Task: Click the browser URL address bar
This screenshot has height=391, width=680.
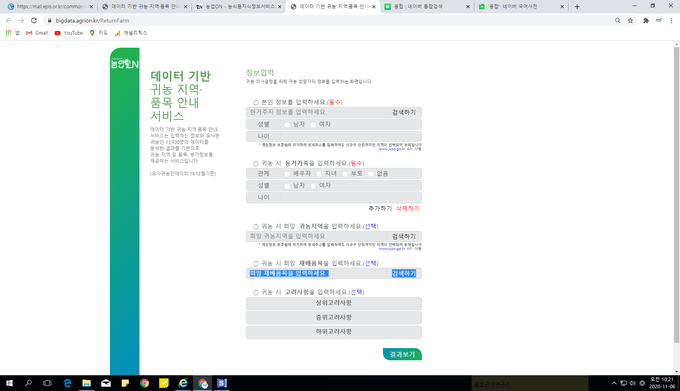Action: click(x=330, y=20)
